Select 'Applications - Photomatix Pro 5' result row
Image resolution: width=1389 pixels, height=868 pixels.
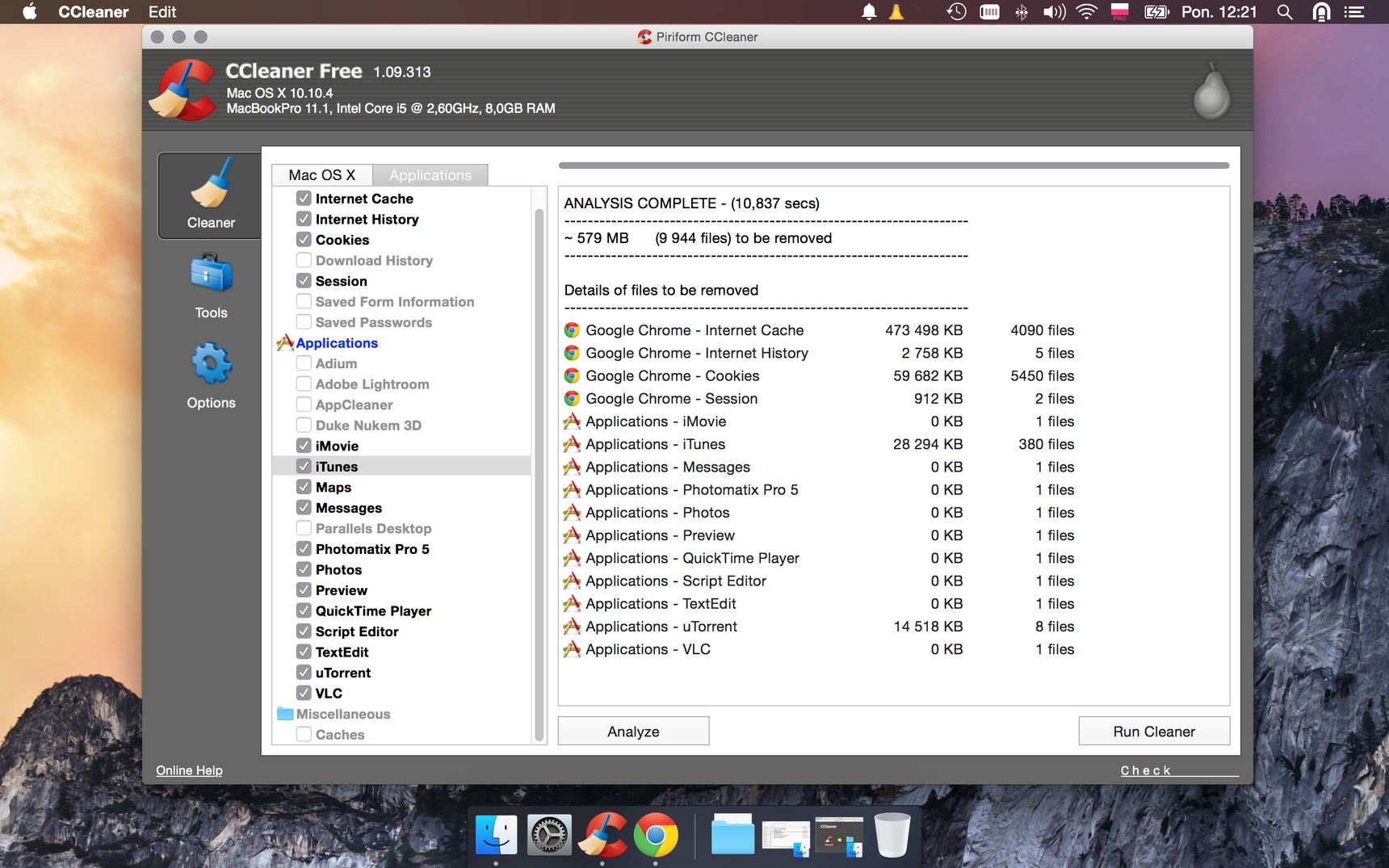pos(819,489)
